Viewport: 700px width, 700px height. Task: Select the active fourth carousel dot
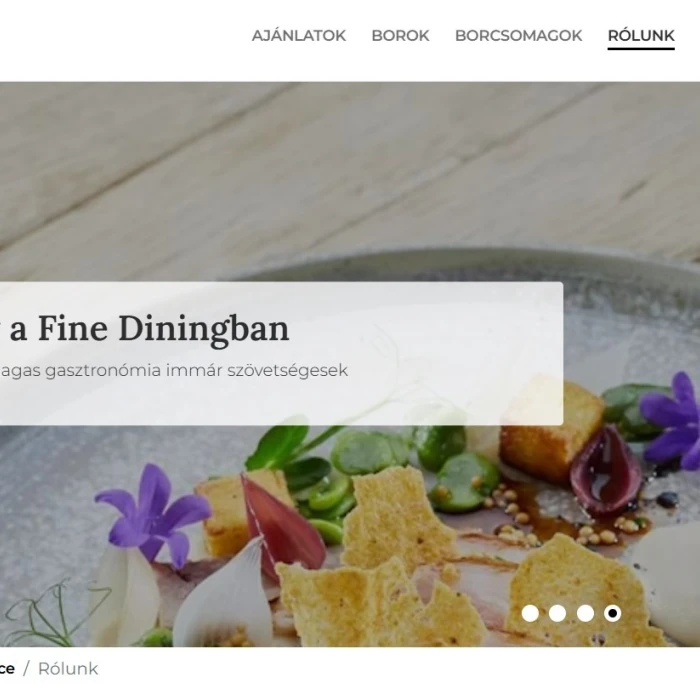coord(612,613)
